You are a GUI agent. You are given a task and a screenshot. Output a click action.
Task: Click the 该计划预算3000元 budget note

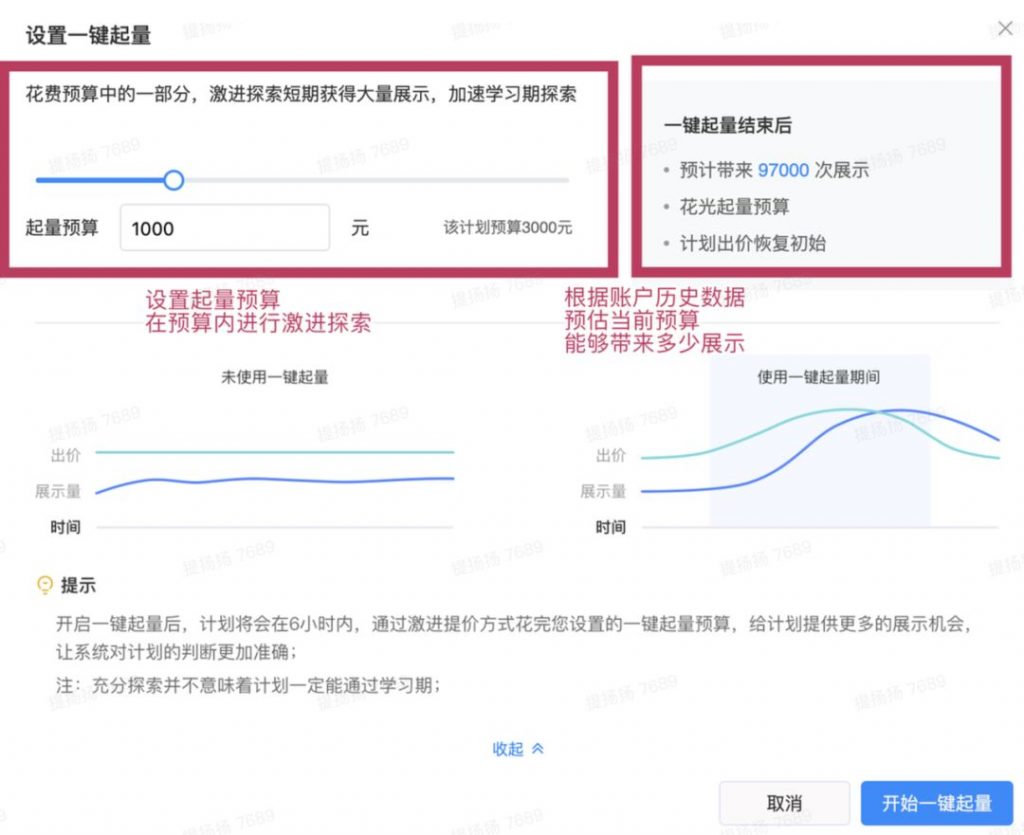pyautogui.click(x=506, y=228)
